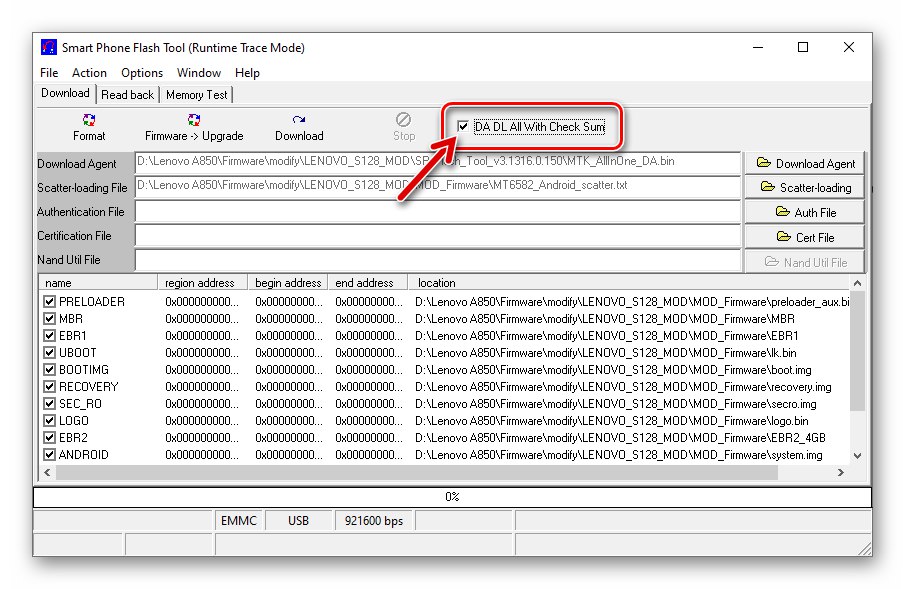Viewport: 905px width, 589px height.
Task: Toggle DA DL All With Check Sum checkbox
Action: coord(463,126)
